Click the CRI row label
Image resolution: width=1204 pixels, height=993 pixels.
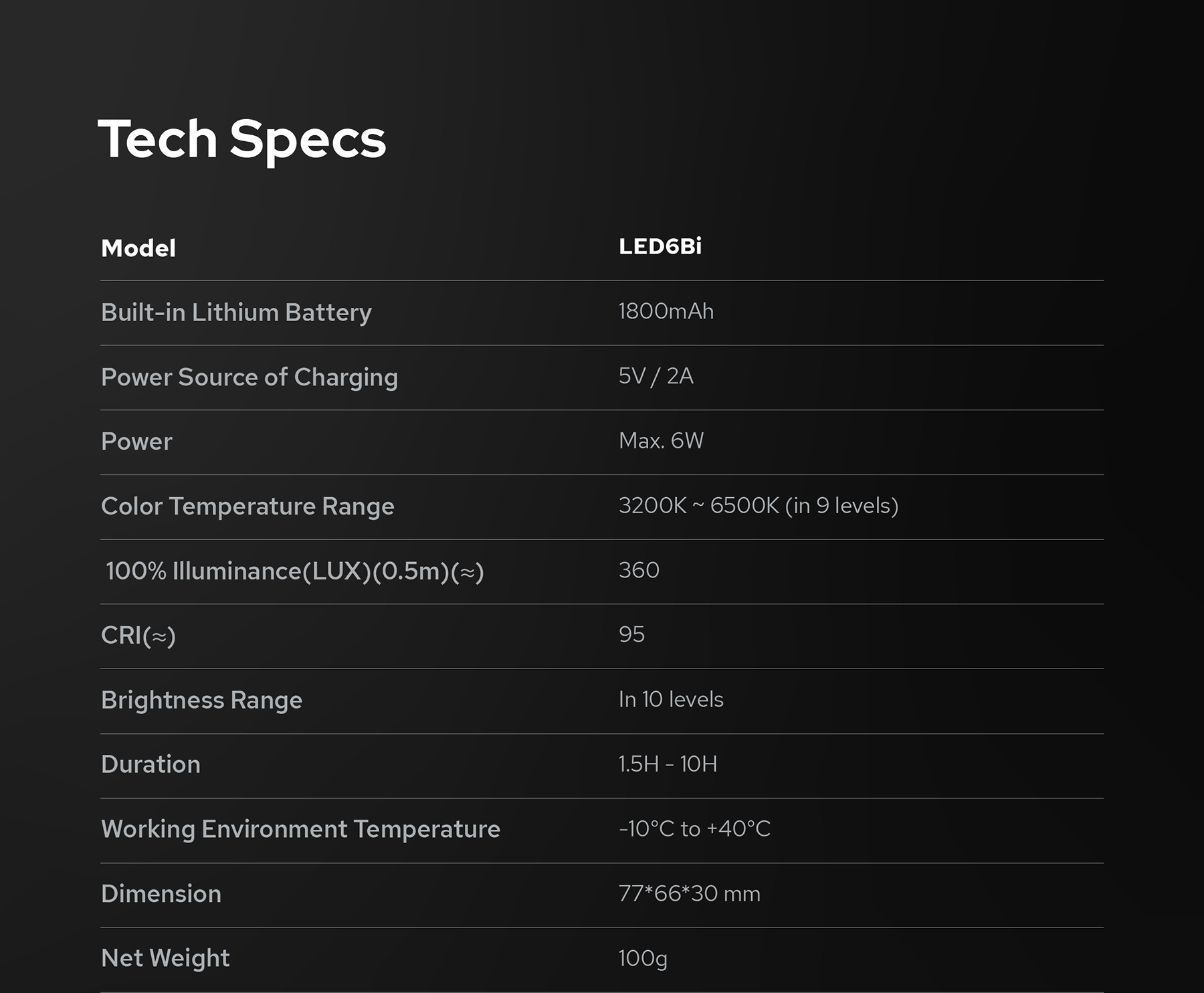tap(138, 635)
